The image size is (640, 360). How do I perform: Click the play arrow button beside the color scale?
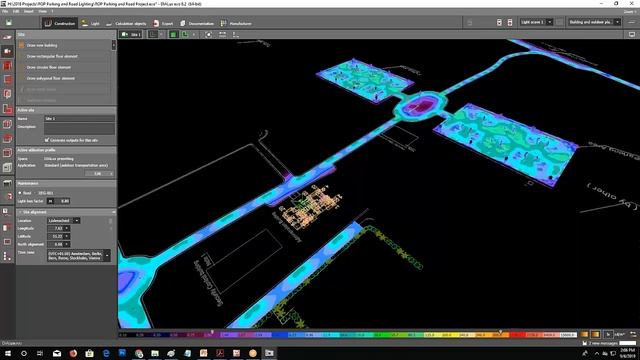click(x=608, y=334)
